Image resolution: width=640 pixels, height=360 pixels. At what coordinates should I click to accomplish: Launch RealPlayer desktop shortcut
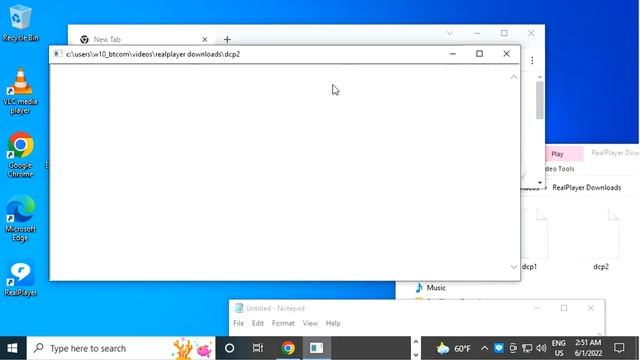[20, 279]
